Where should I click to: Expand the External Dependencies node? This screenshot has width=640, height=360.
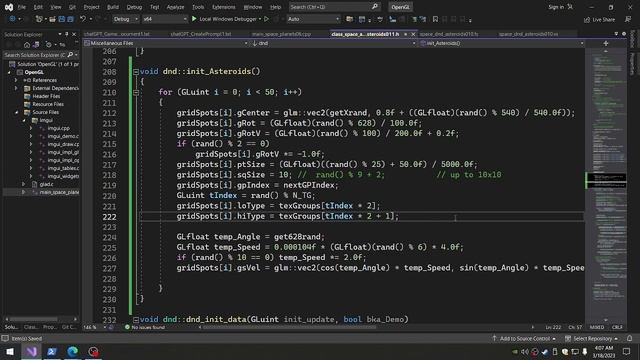click(x=17, y=88)
